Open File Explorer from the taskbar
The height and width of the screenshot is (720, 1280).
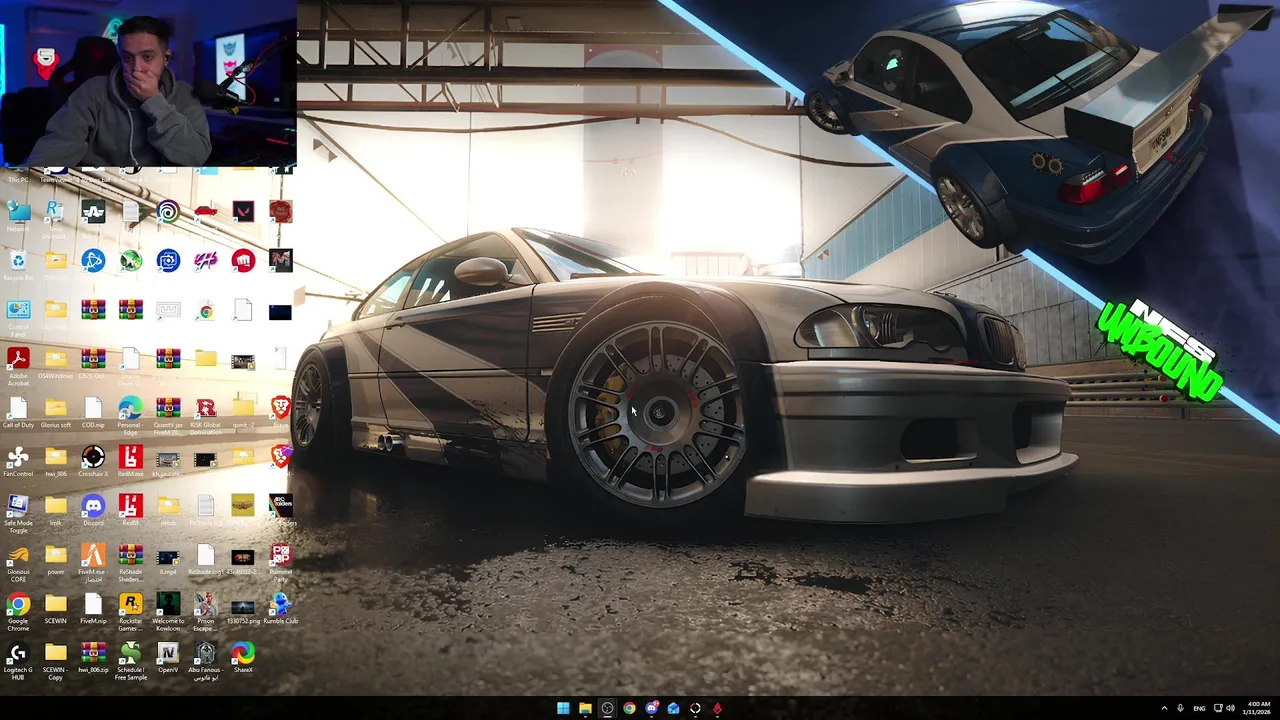pyautogui.click(x=585, y=709)
